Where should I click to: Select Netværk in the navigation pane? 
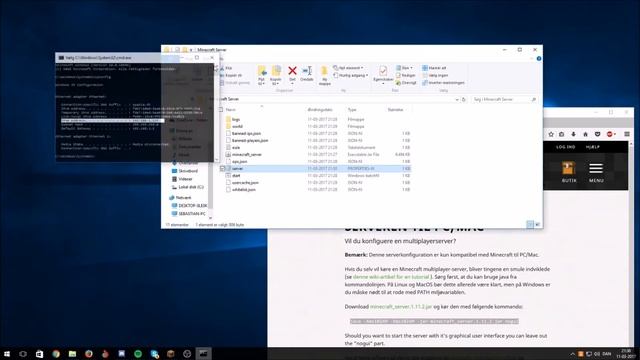[183, 198]
